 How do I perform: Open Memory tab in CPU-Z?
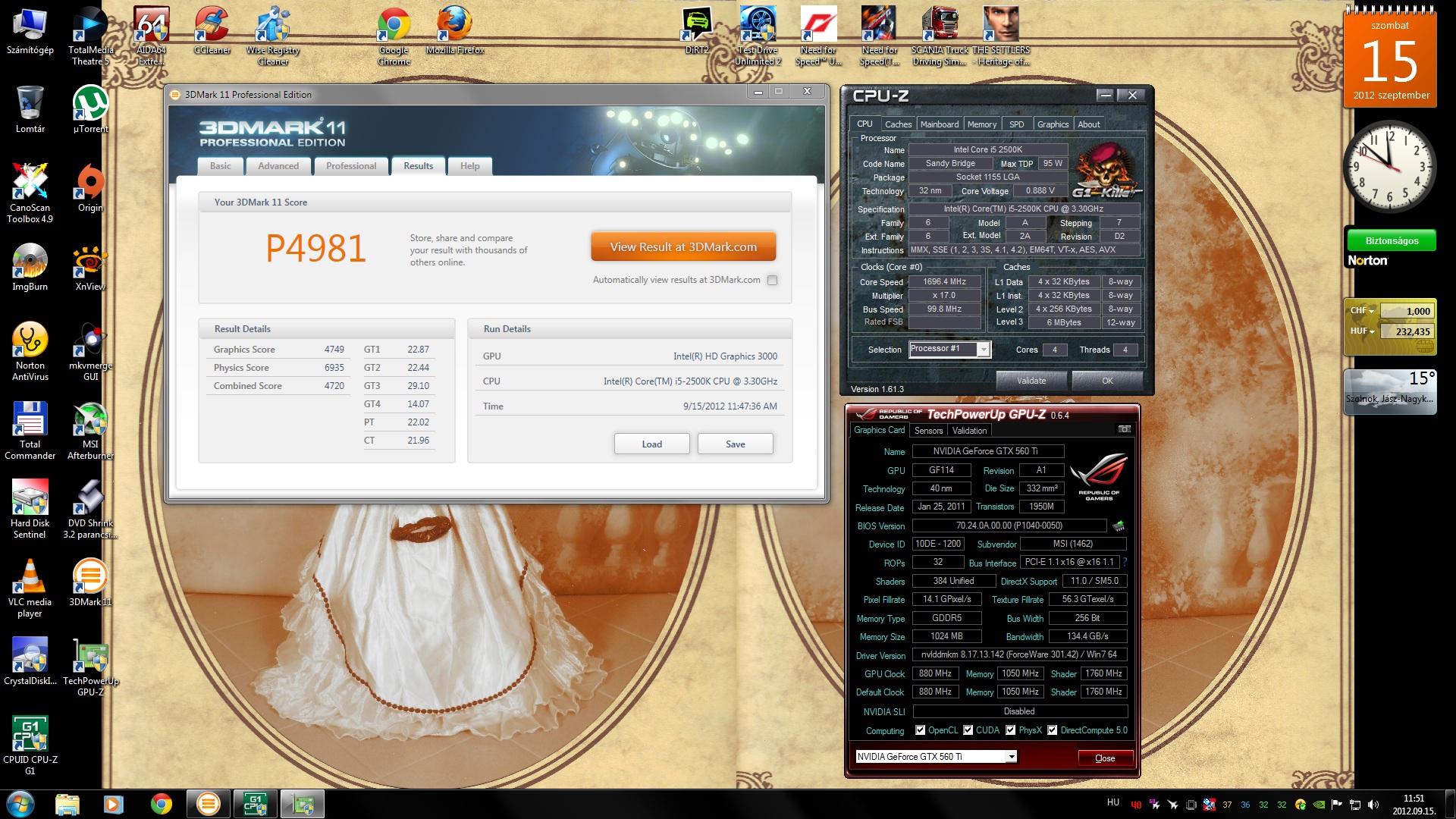coord(982,124)
